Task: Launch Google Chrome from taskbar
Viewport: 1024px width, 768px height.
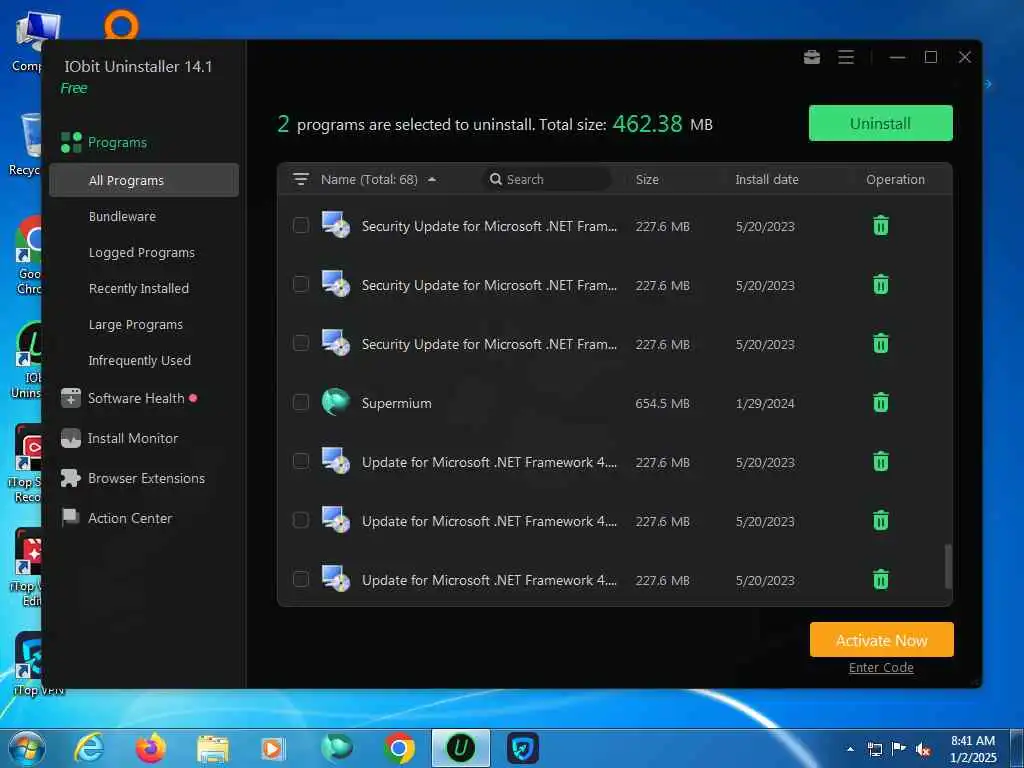Action: (x=399, y=748)
